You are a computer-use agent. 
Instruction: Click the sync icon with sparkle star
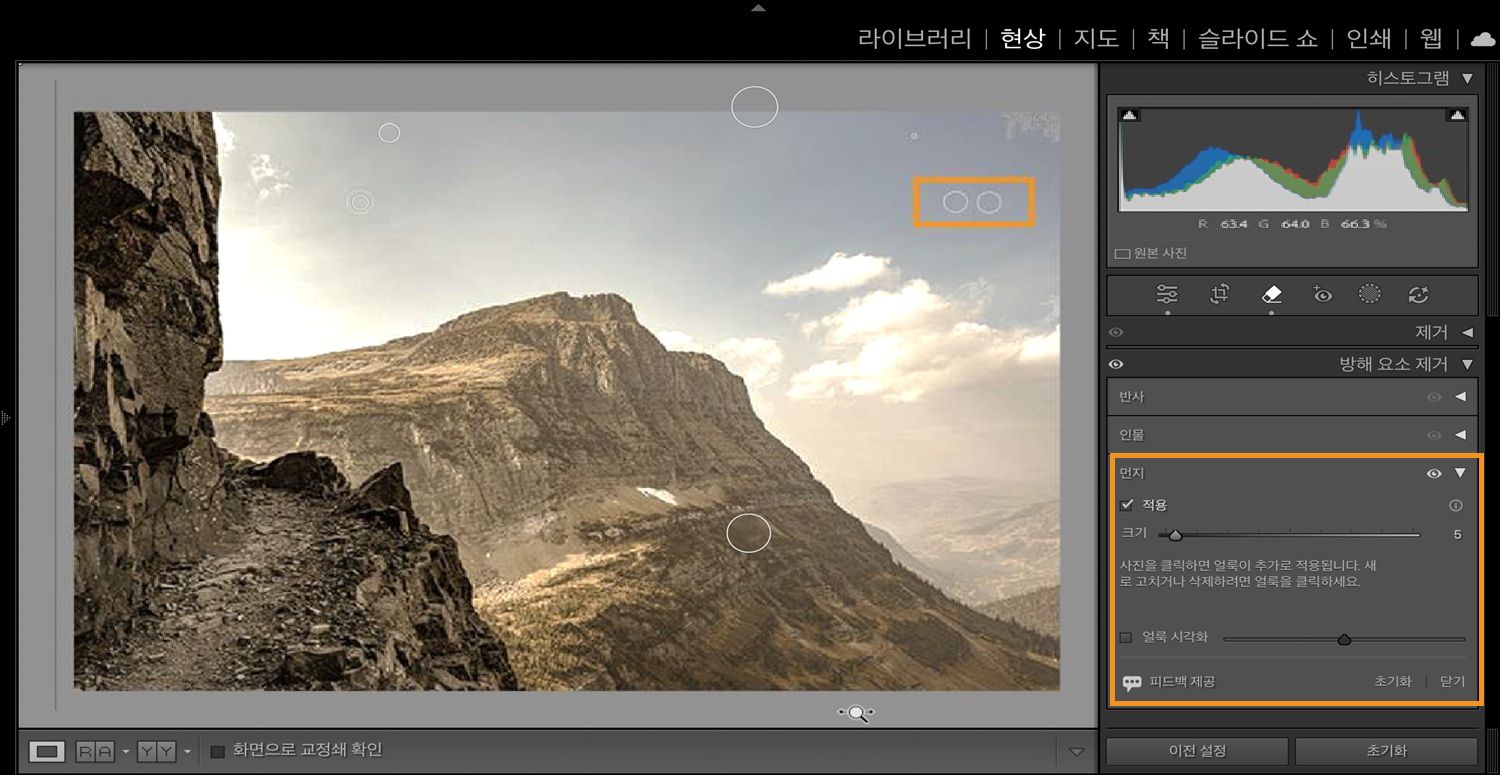pyautogui.click(x=1417, y=294)
